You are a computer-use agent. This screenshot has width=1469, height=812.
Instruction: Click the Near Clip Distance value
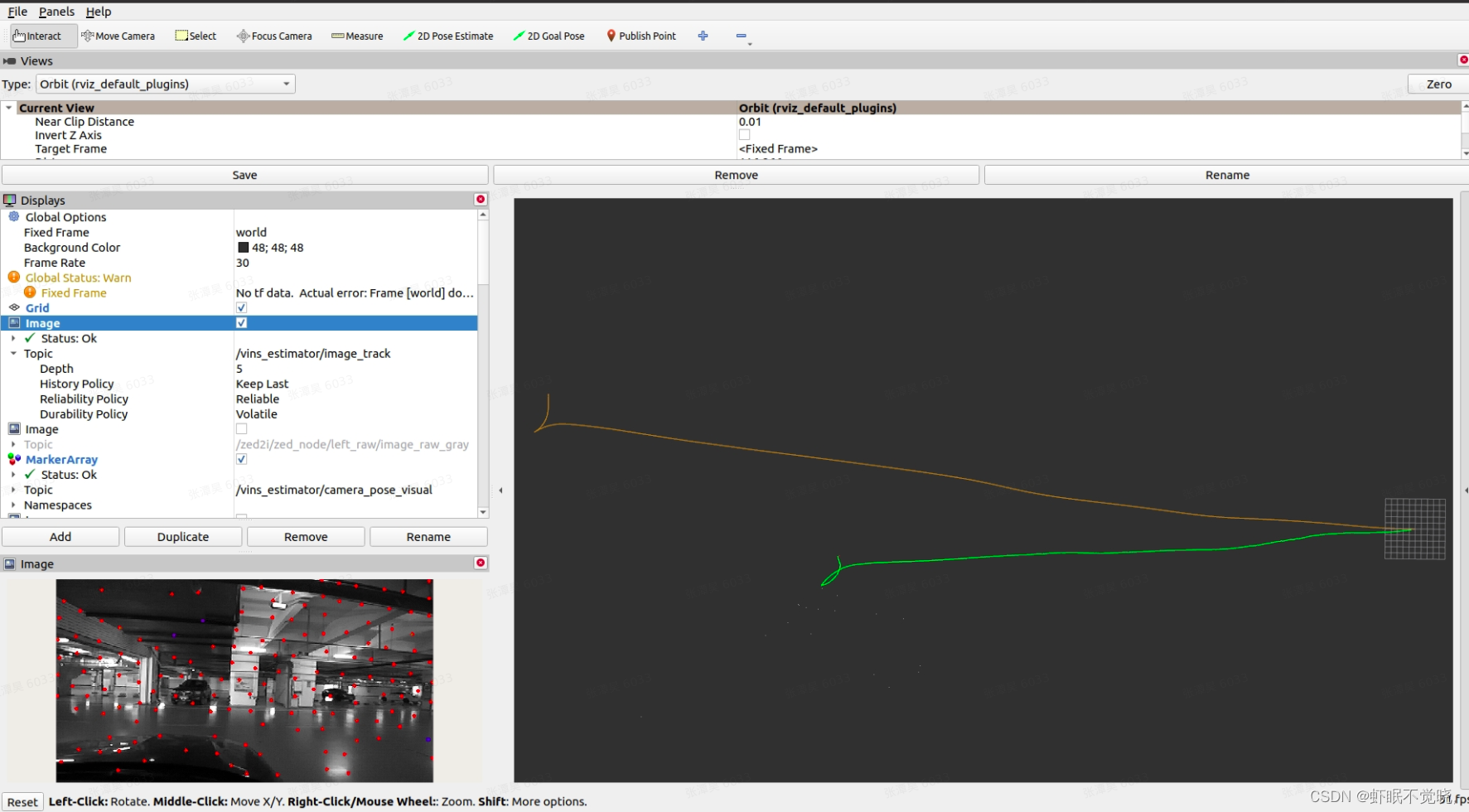tap(750, 122)
